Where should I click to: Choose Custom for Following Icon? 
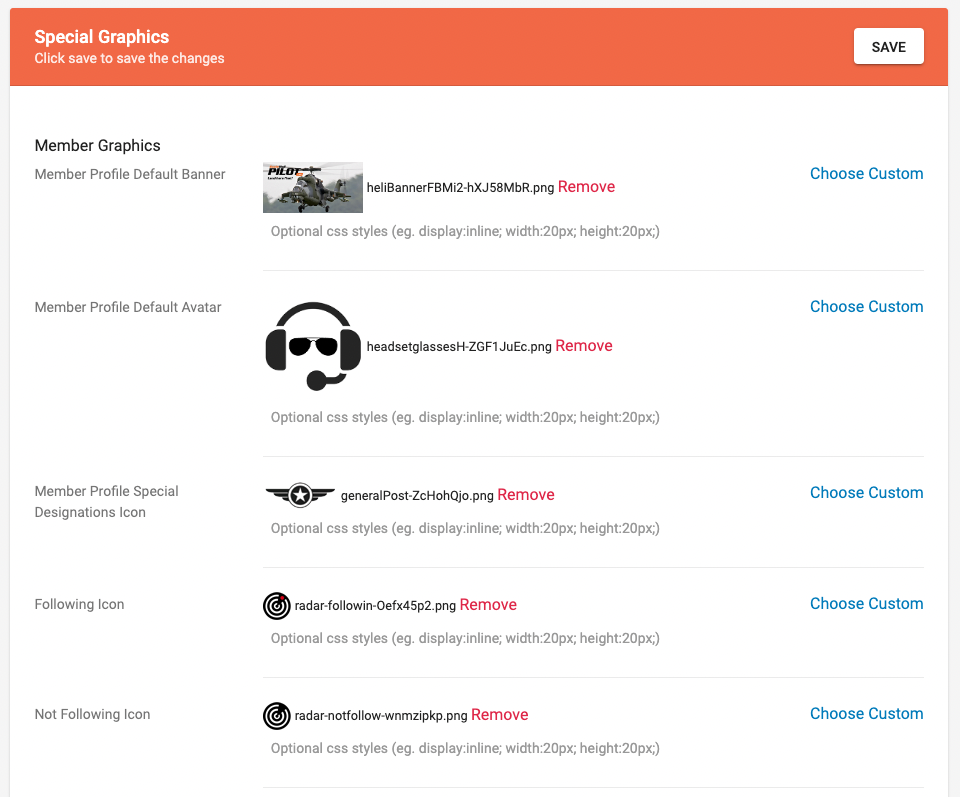click(866, 604)
